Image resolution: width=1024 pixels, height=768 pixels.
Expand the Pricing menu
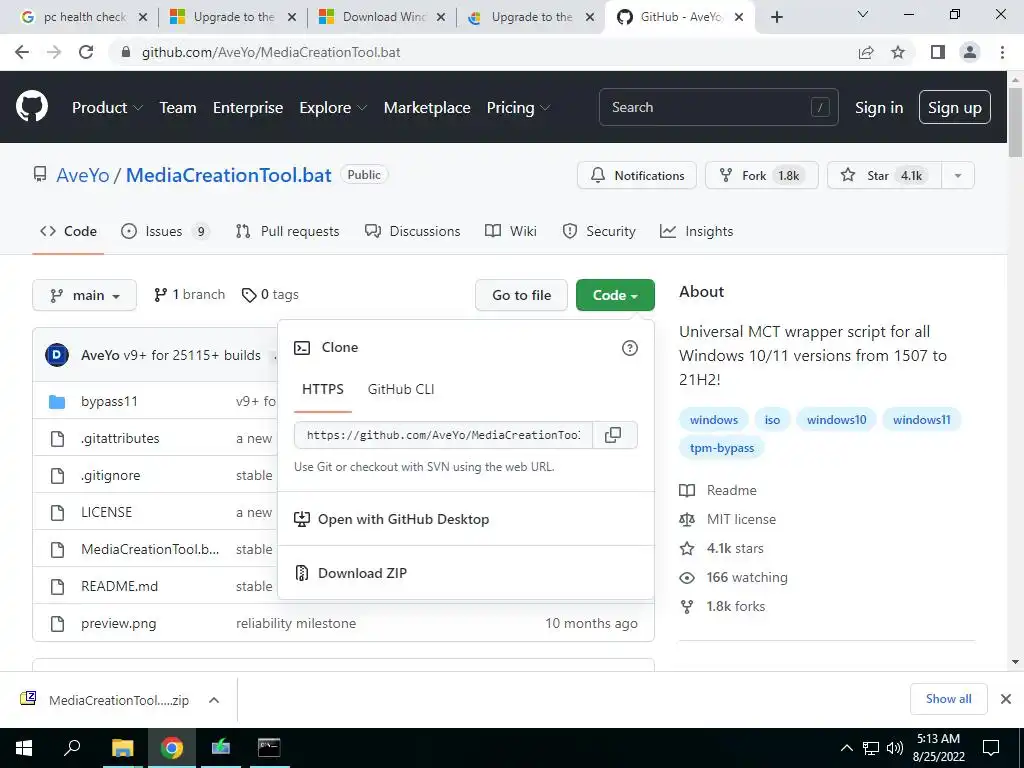tap(518, 108)
